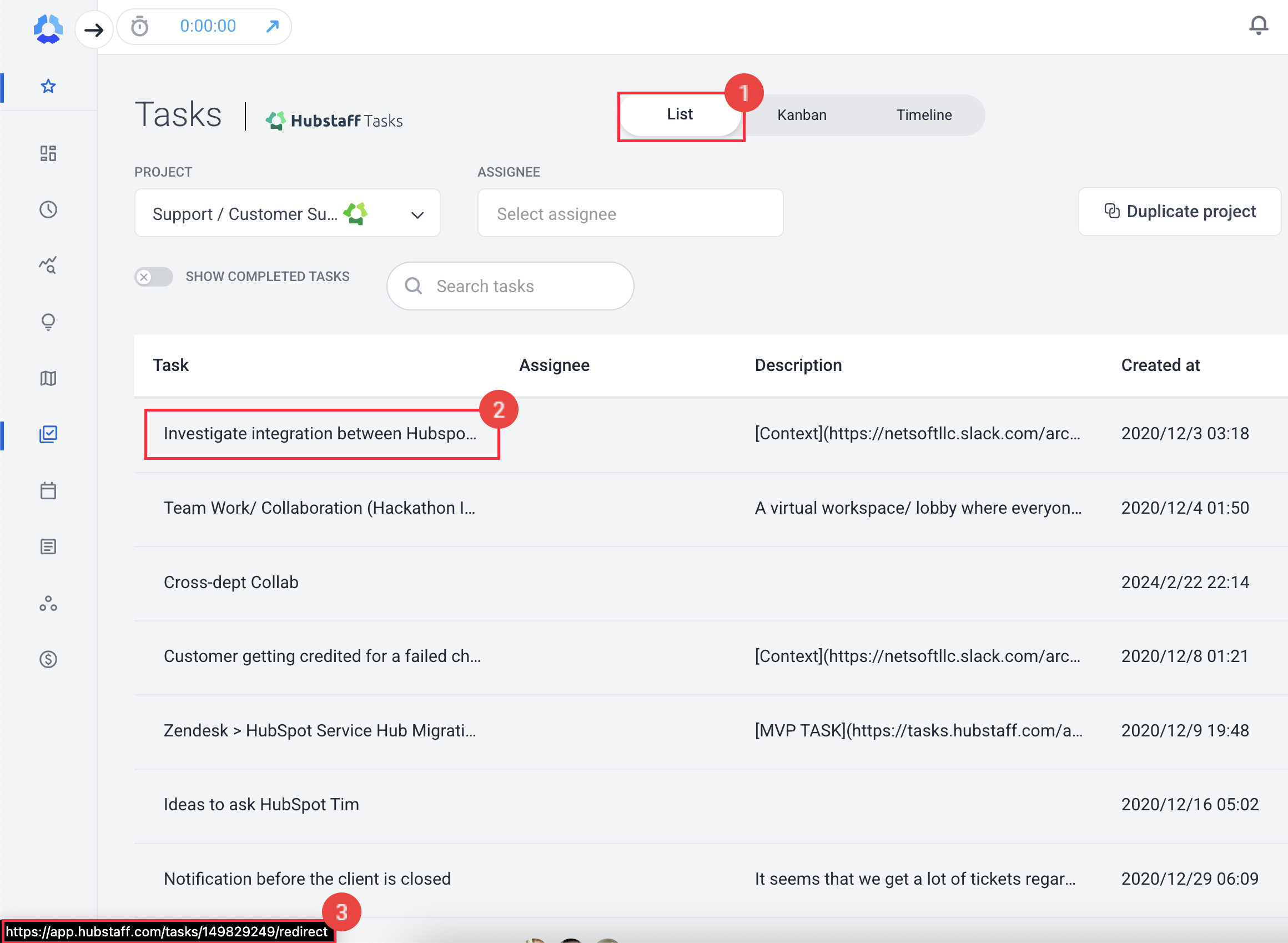This screenshot has height=943, width=1288.
Task: Open the tasks checkbox icon in the sidebar
Action: 48,434
